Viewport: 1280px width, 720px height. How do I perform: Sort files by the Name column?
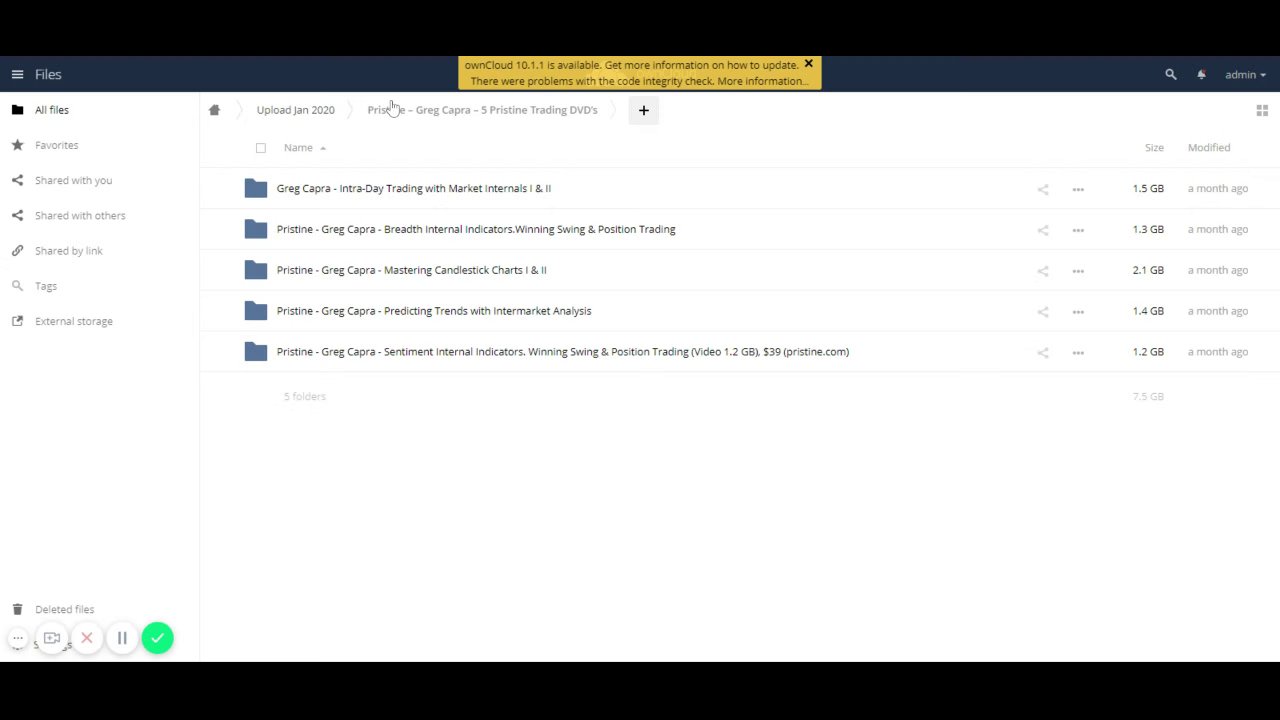point(298,148)
